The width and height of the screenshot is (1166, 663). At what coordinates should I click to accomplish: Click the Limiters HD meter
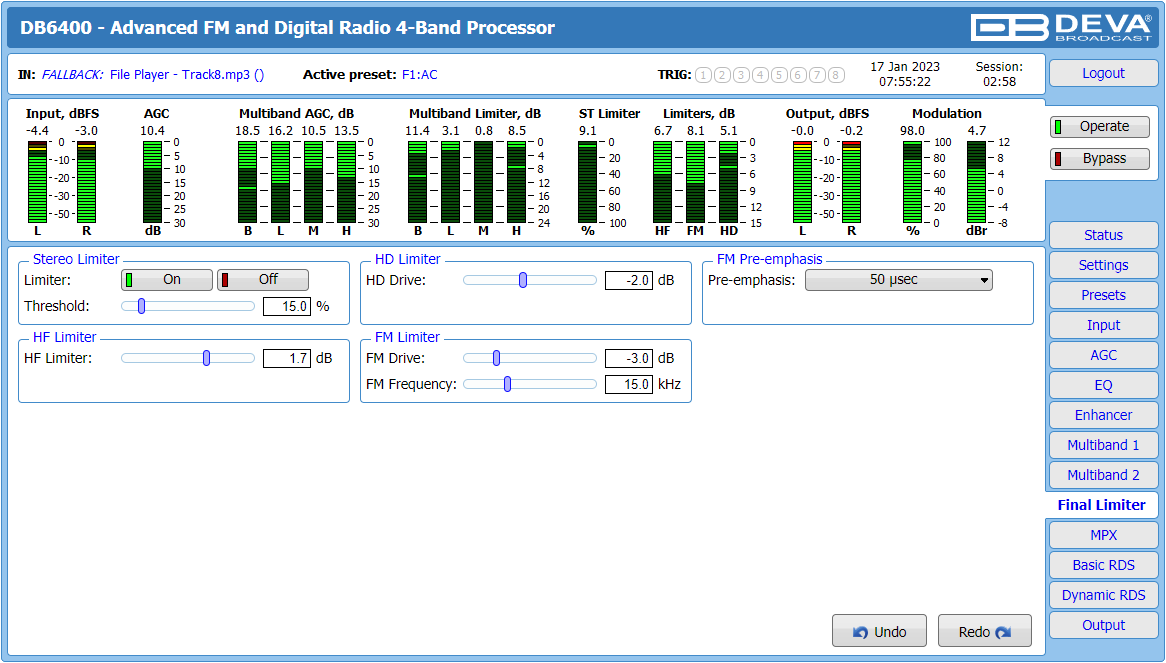(729, 182)
